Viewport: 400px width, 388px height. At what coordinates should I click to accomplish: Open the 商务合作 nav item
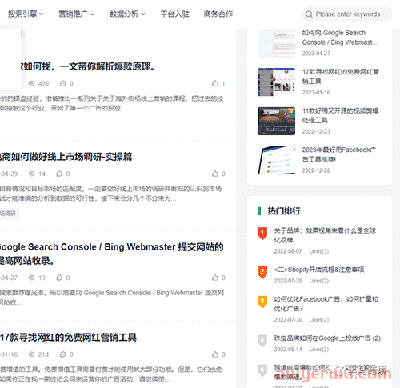pos(218,14)
